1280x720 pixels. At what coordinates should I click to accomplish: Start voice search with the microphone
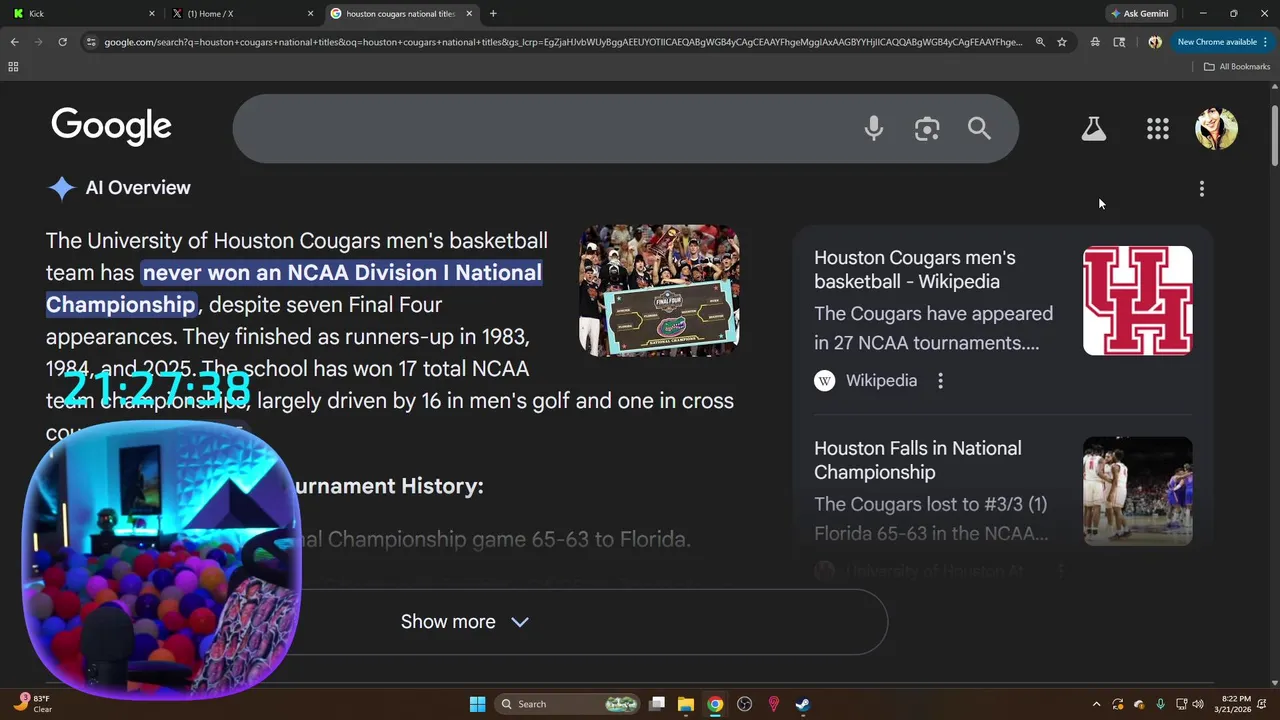[x=874, y=128]
